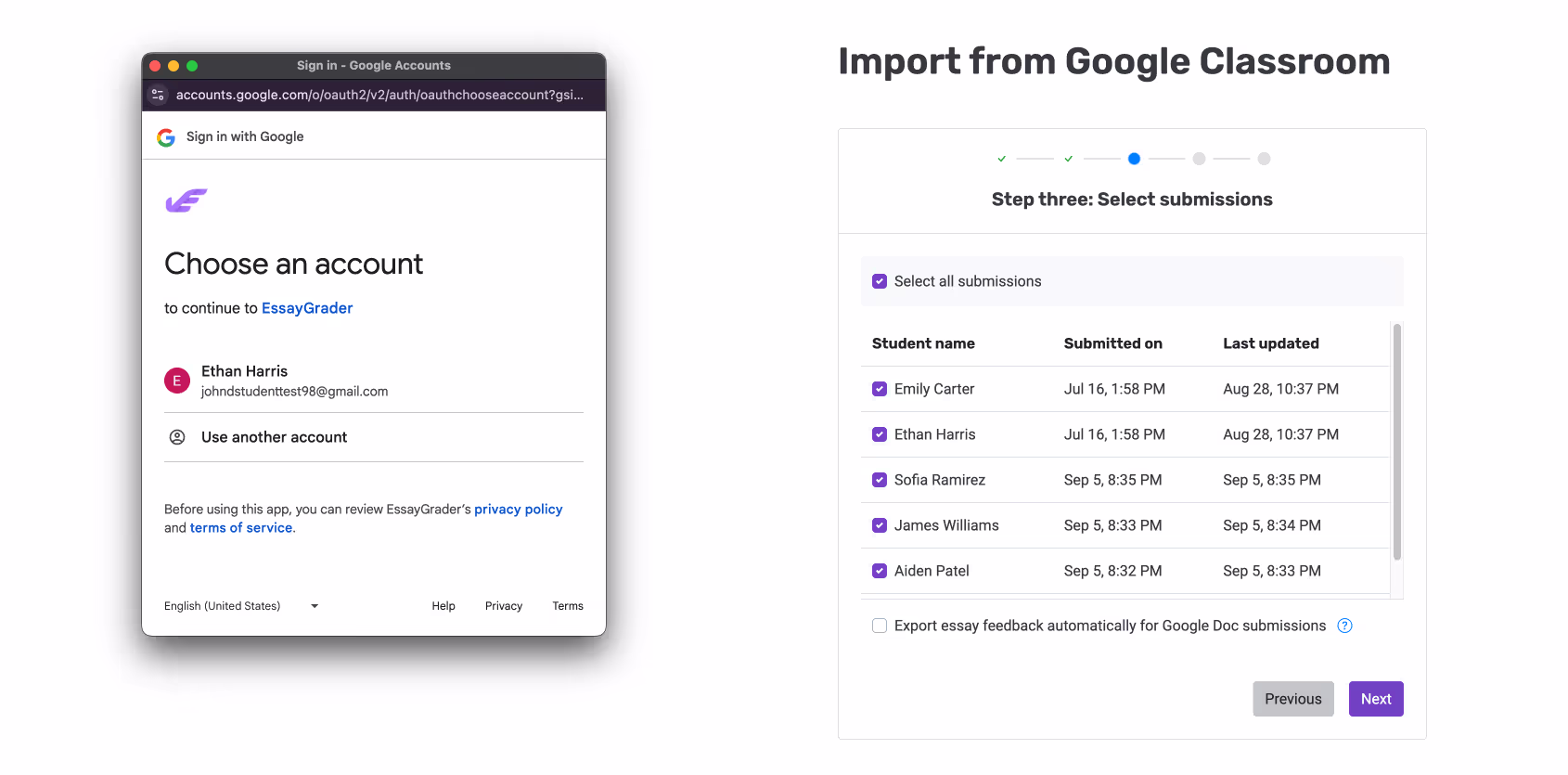Click Aiden Patel's last updated Sep 5, 8:33 PM
The height and width of the screenshot is (775, 1568).
click(x=1272, y=571)
